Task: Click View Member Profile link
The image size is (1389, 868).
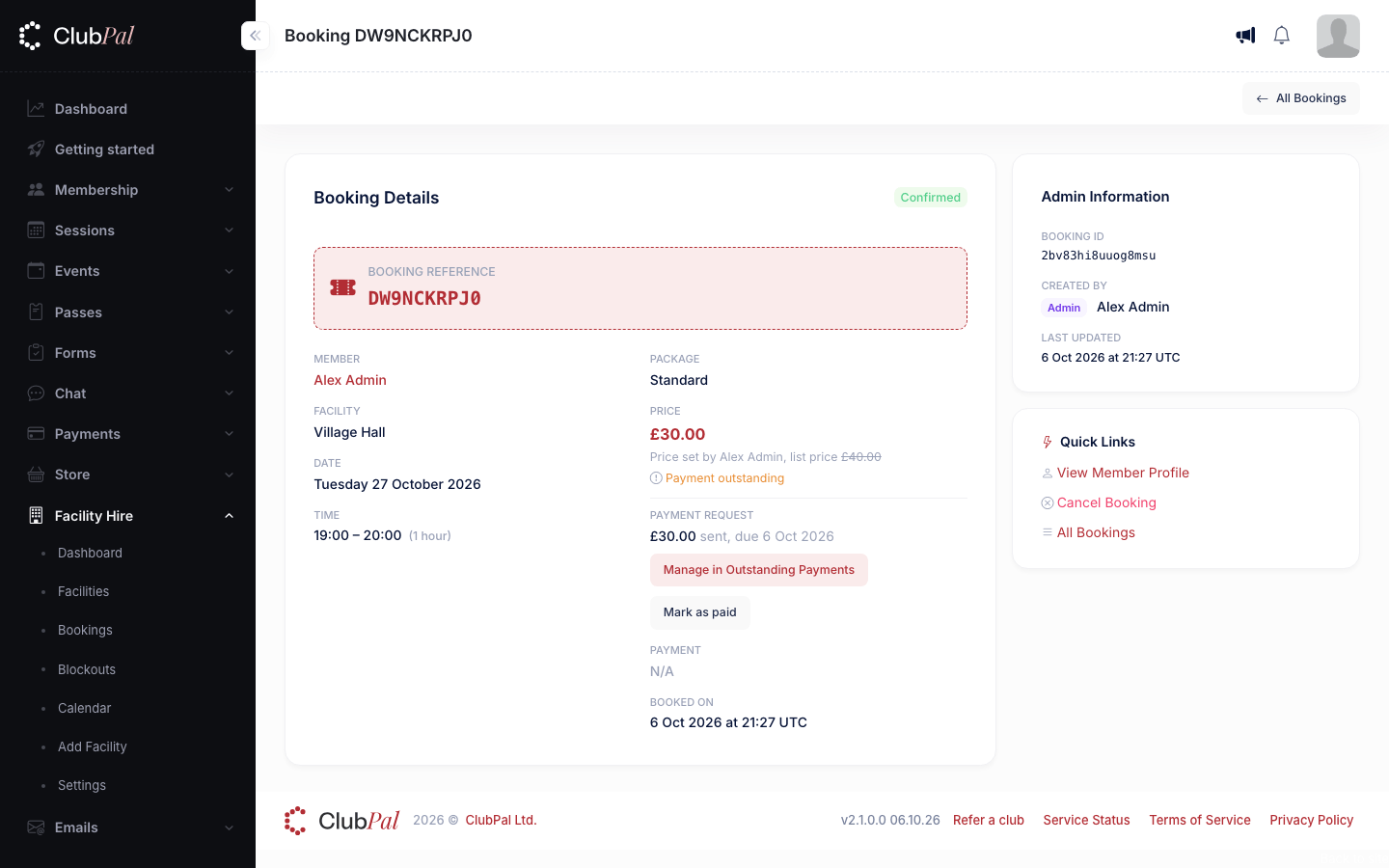Action: (x=1123, y=473)
